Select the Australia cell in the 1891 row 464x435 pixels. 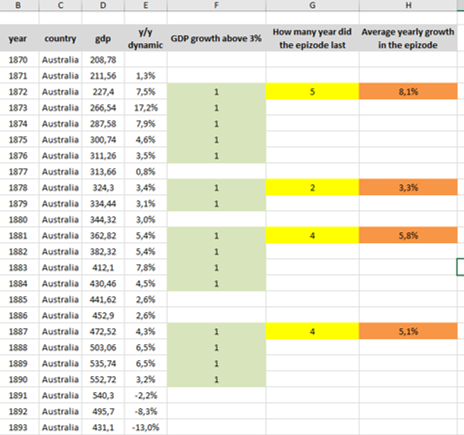(60, 396)
